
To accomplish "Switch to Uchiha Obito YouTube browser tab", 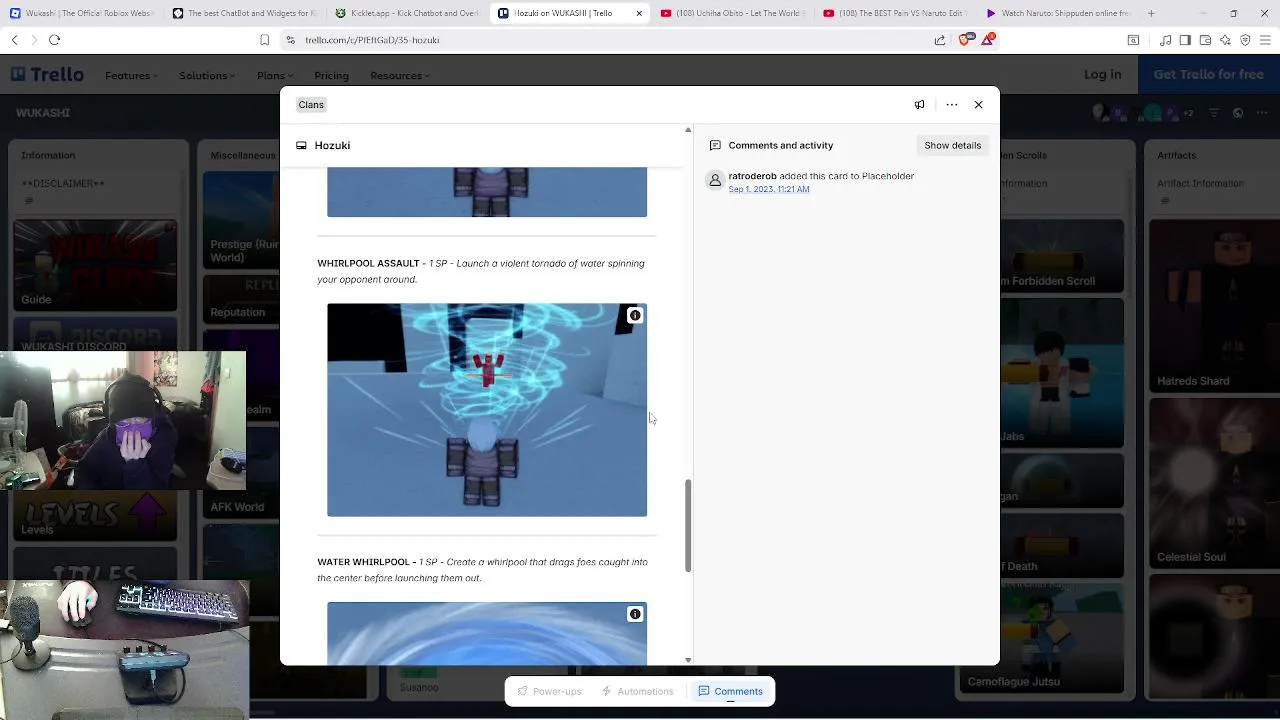I will [x=732, y=13].
